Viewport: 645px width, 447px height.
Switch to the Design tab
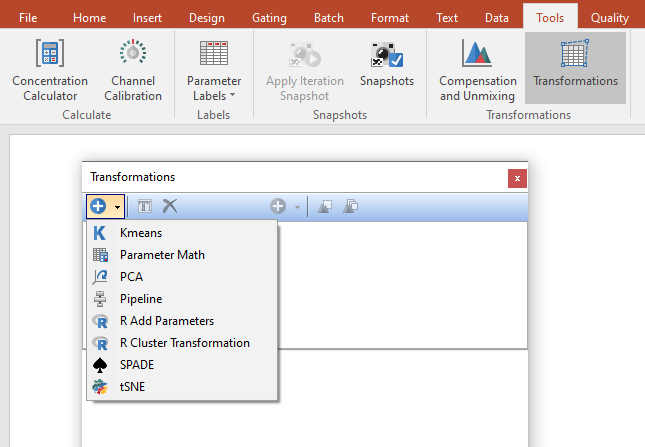click(x=206, y=18)
